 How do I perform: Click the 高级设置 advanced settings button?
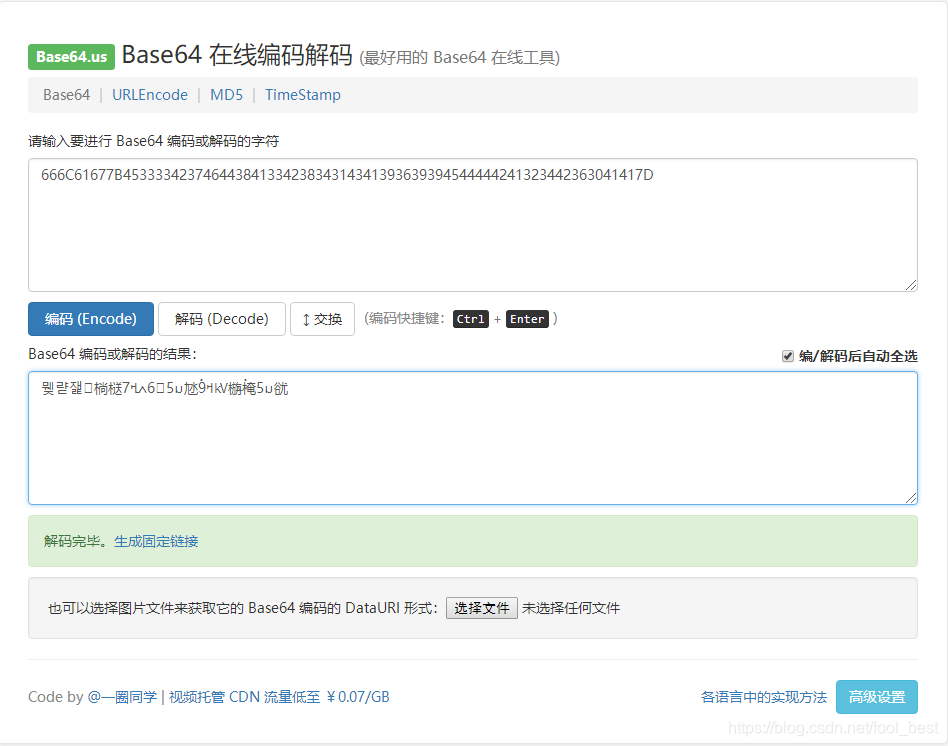pyautogui.click(x=877, y=697)
